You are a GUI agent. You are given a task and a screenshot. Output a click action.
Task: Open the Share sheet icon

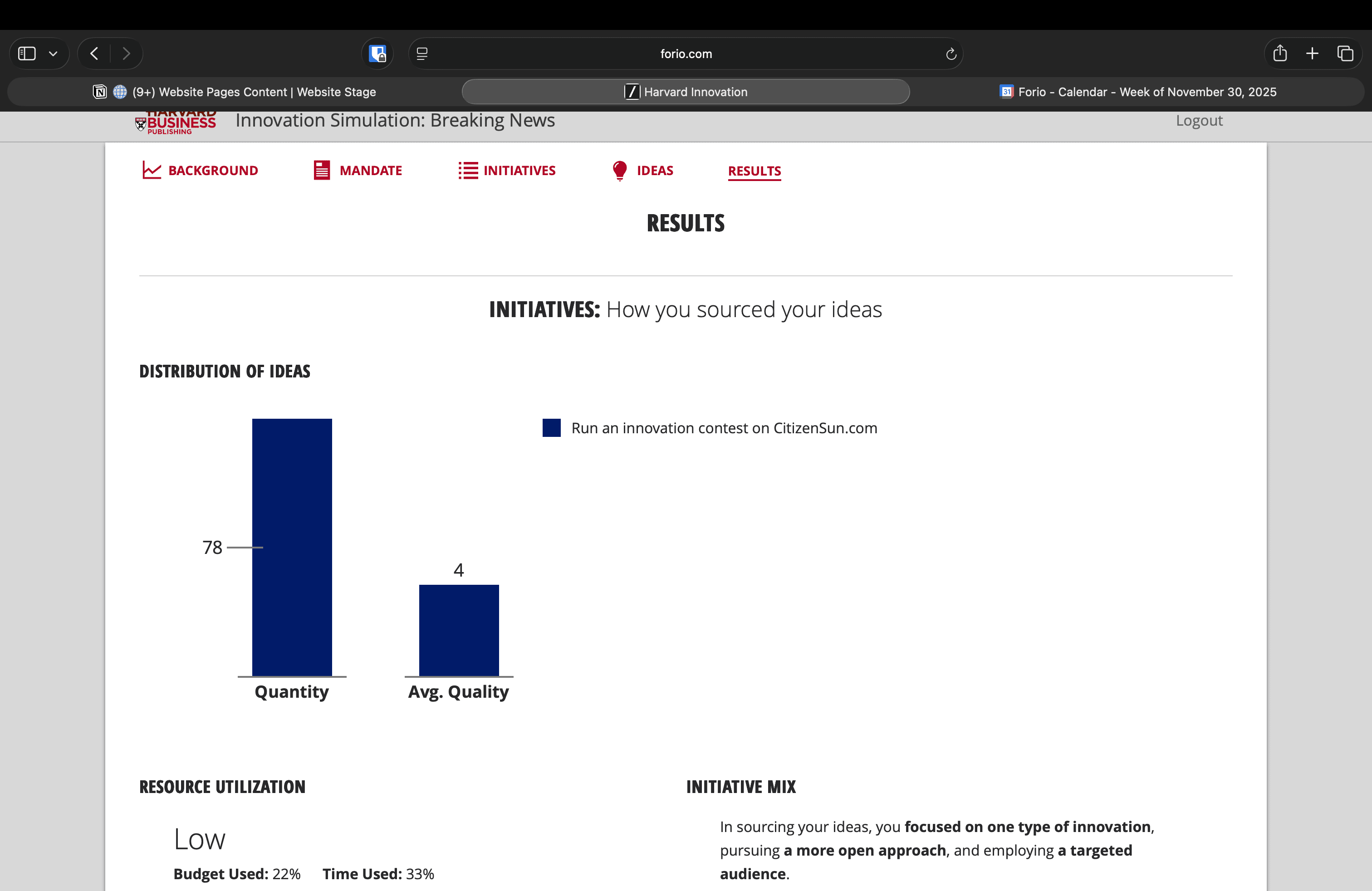pyautogui.click(x=1280, y=54)
